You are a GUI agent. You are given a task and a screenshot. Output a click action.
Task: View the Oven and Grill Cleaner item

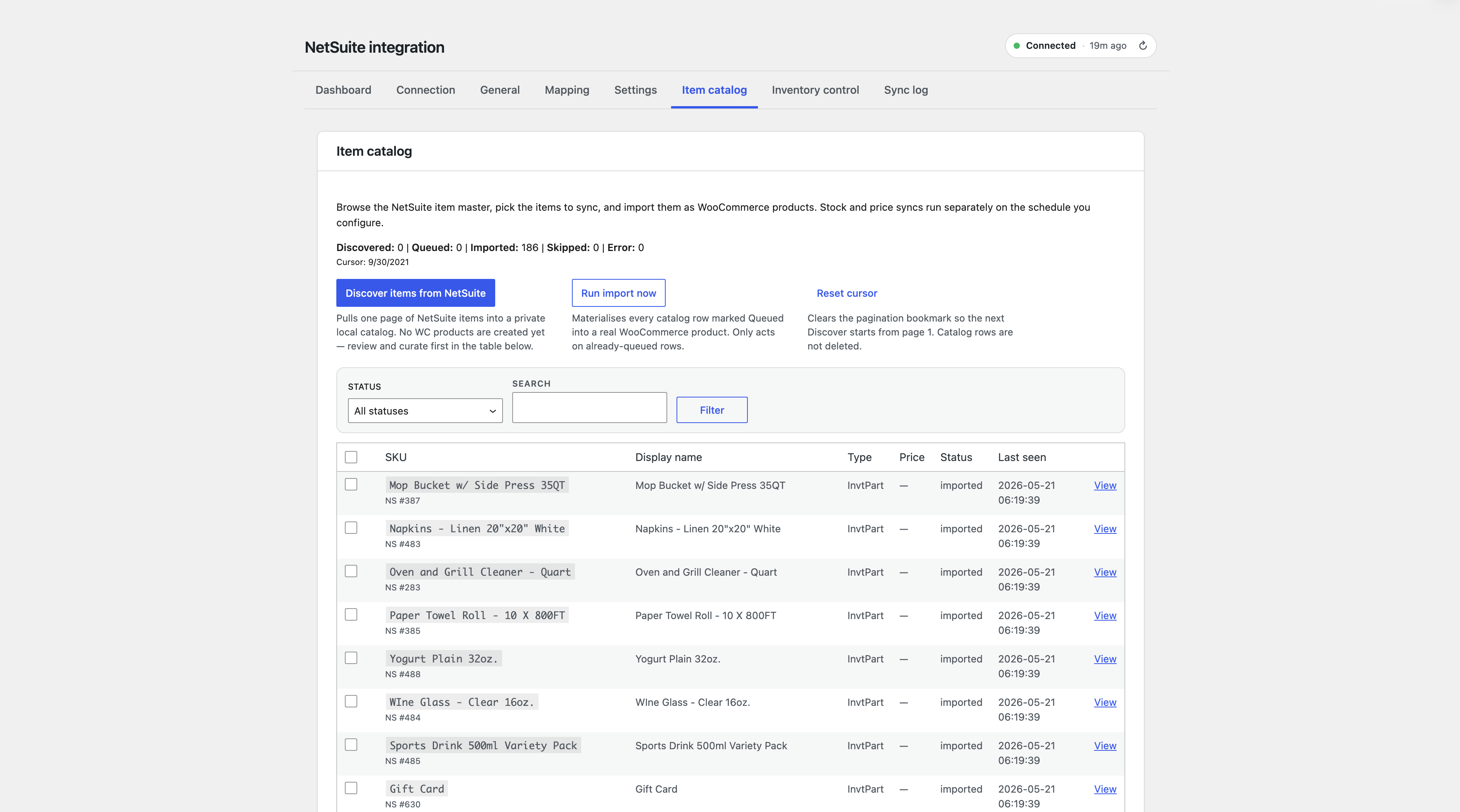point(1105,572)
